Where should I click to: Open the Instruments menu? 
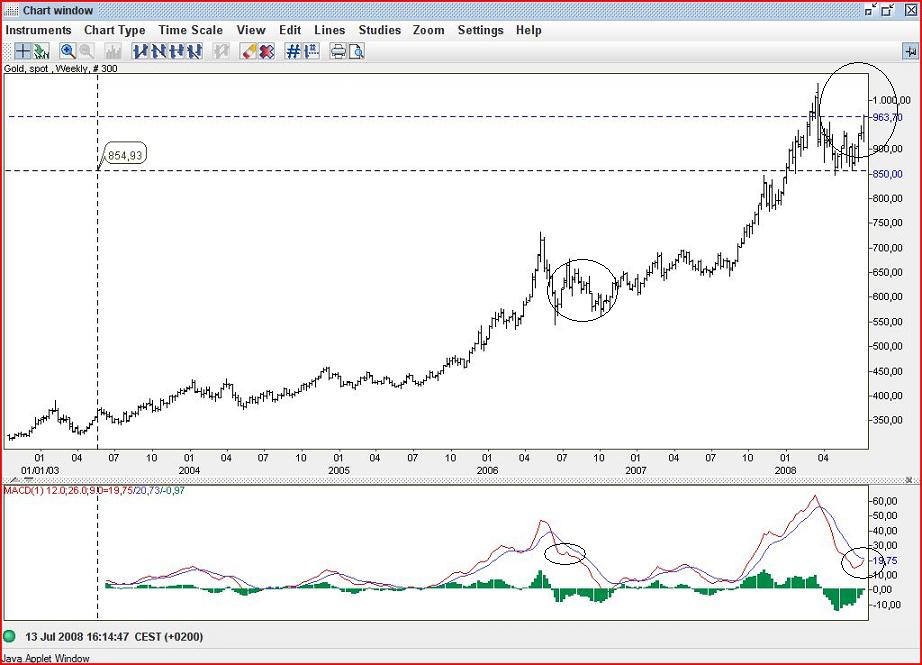38,30
